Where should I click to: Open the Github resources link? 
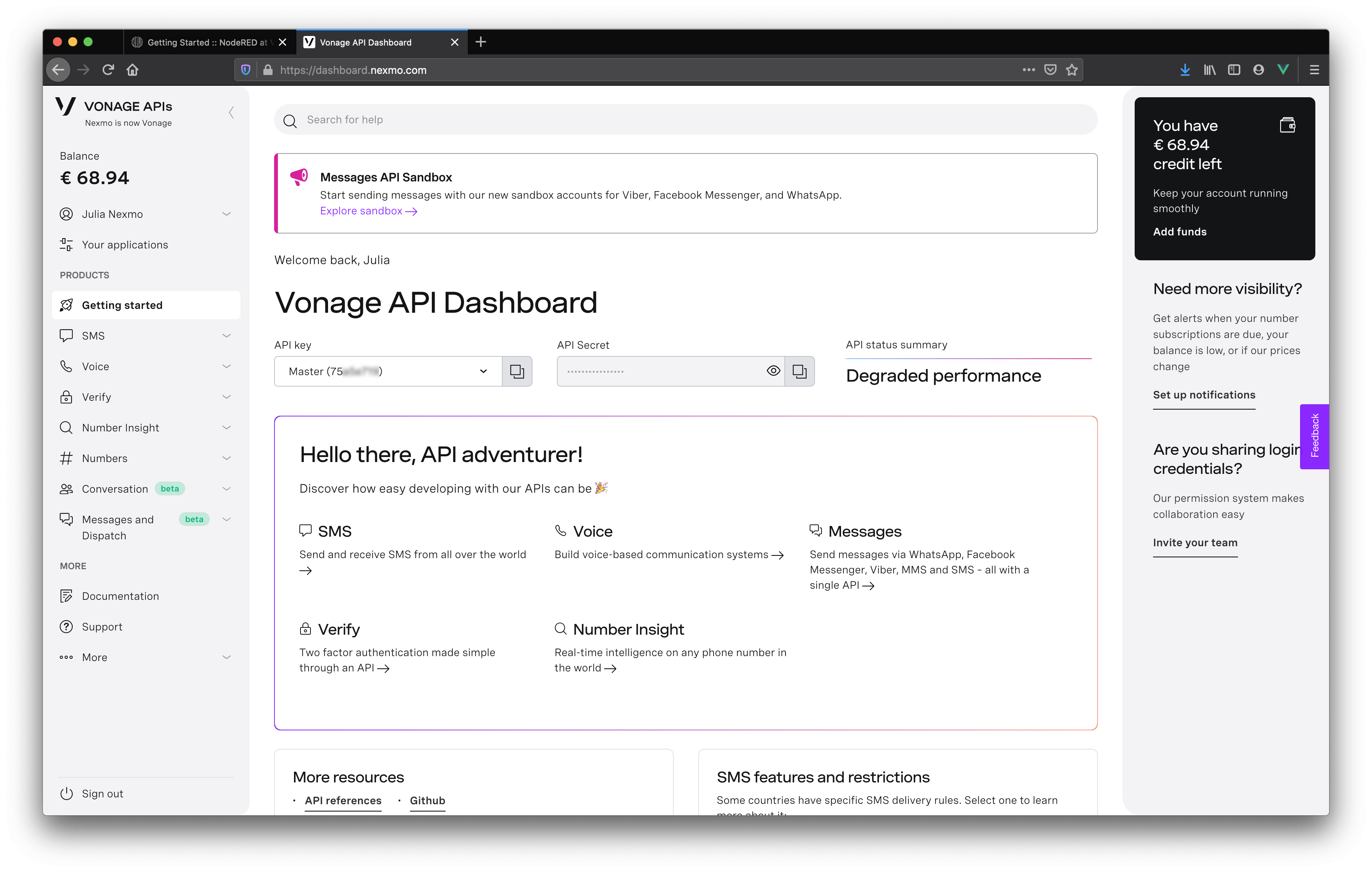[427, 801]
